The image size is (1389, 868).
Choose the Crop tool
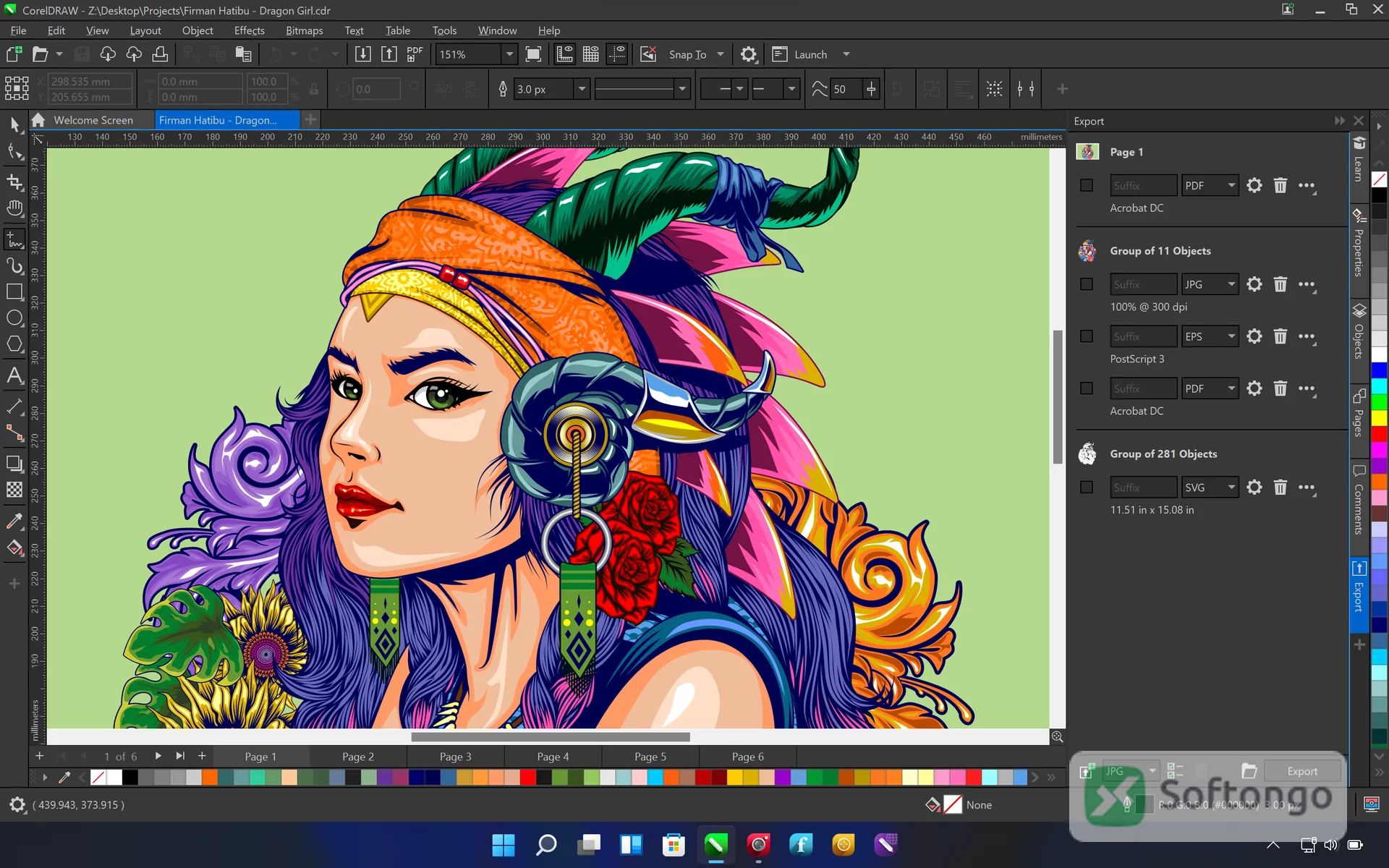pyautogui.click(x=14, y=181)
